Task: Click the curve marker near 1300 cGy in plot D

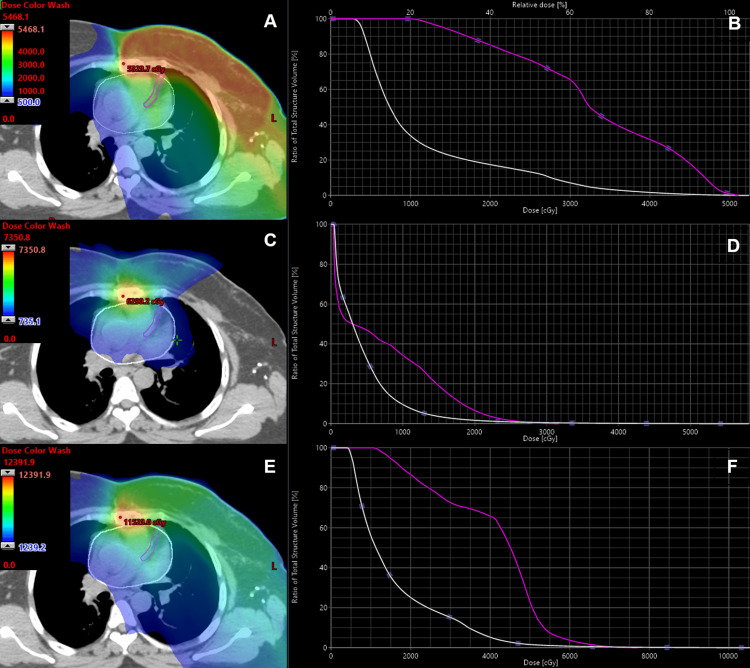Action: tap(424, 414)
